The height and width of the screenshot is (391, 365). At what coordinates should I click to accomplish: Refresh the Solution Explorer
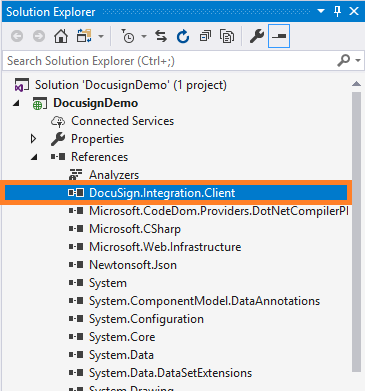coord(183,36)
